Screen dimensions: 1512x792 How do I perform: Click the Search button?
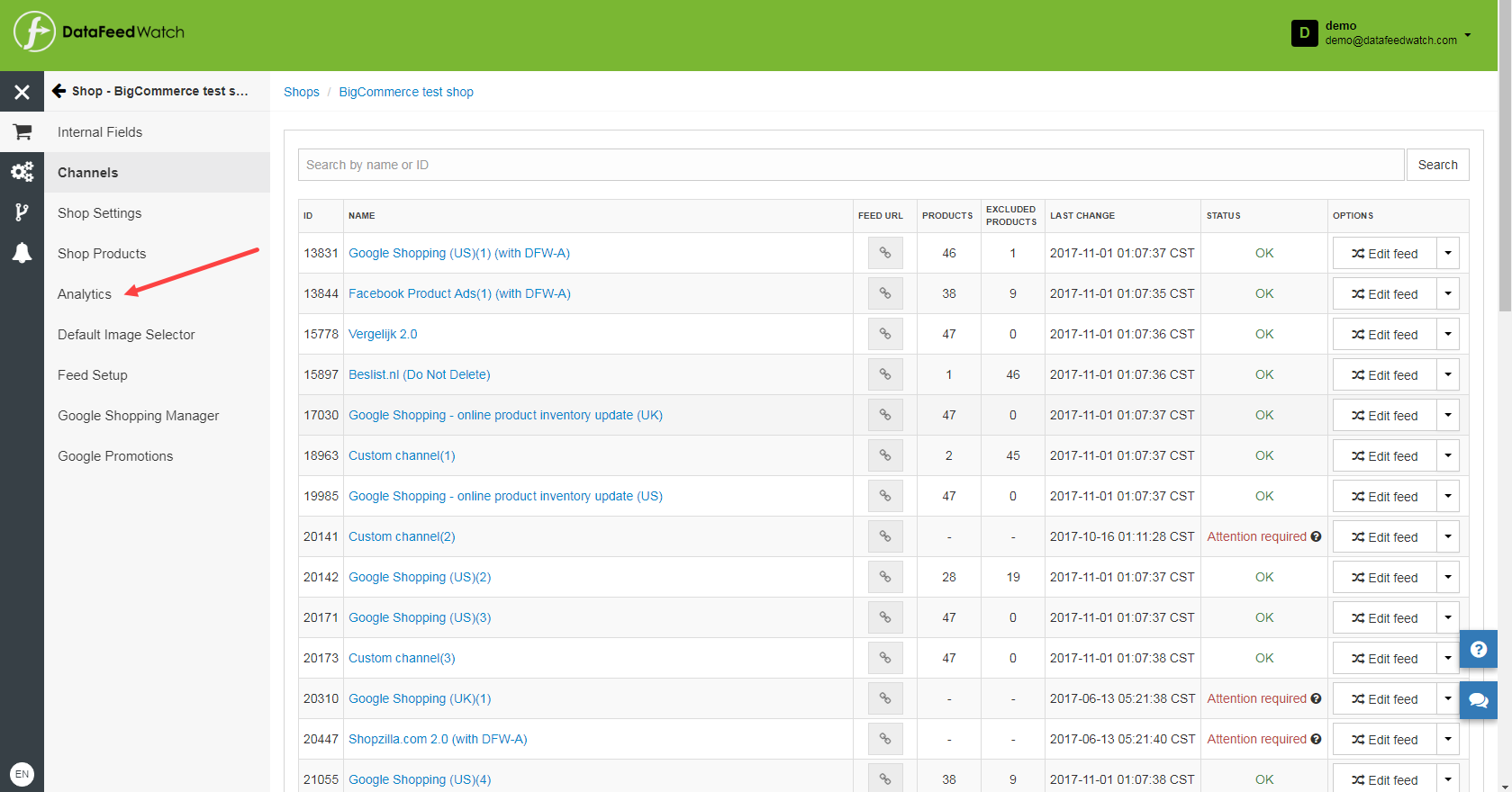(1437, 165)
